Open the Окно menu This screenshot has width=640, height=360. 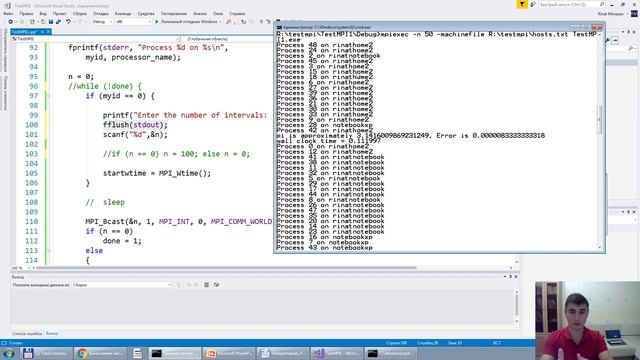click(218, 13)
